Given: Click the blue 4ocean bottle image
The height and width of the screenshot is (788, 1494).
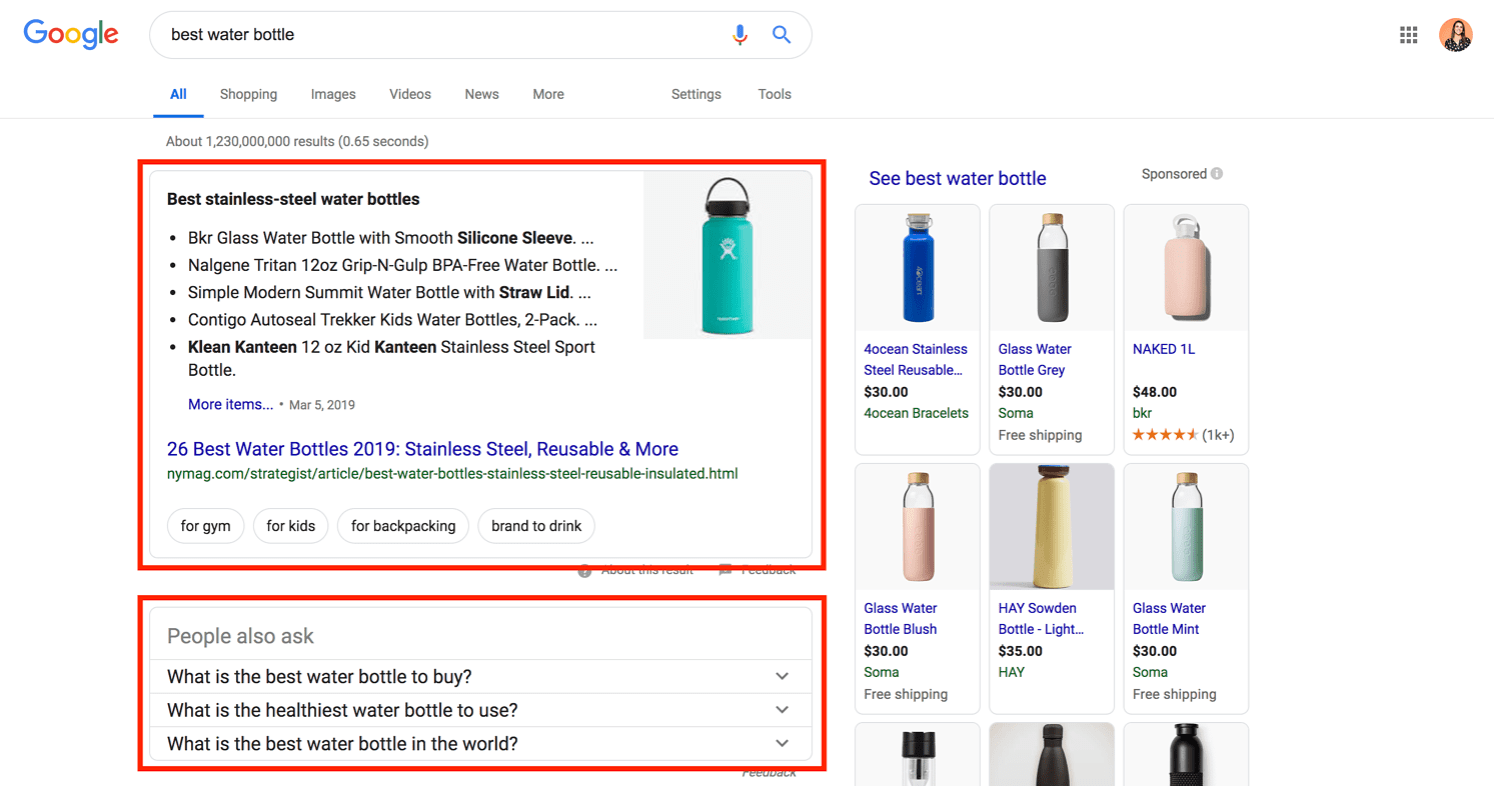Looking at the screenshot, I should 918,268.
